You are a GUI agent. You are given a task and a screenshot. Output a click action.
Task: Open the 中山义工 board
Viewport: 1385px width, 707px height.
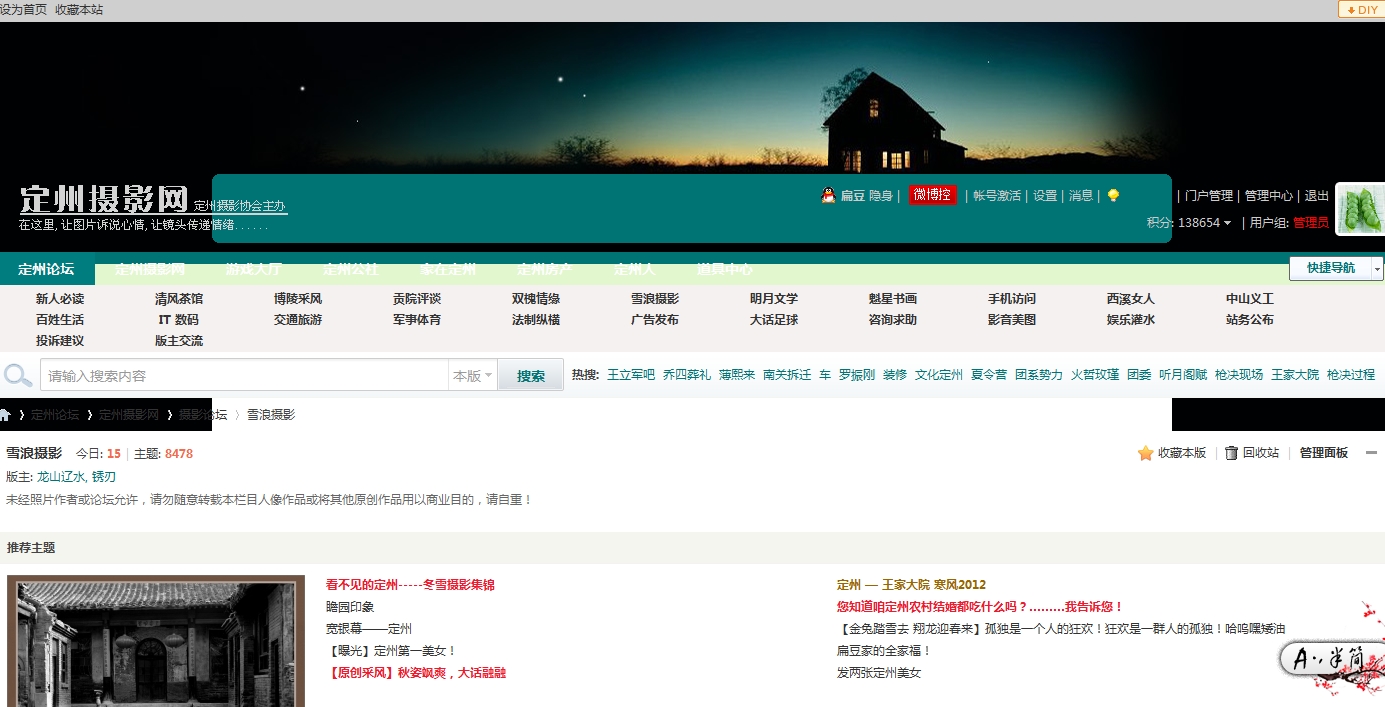coord(1250,299)
